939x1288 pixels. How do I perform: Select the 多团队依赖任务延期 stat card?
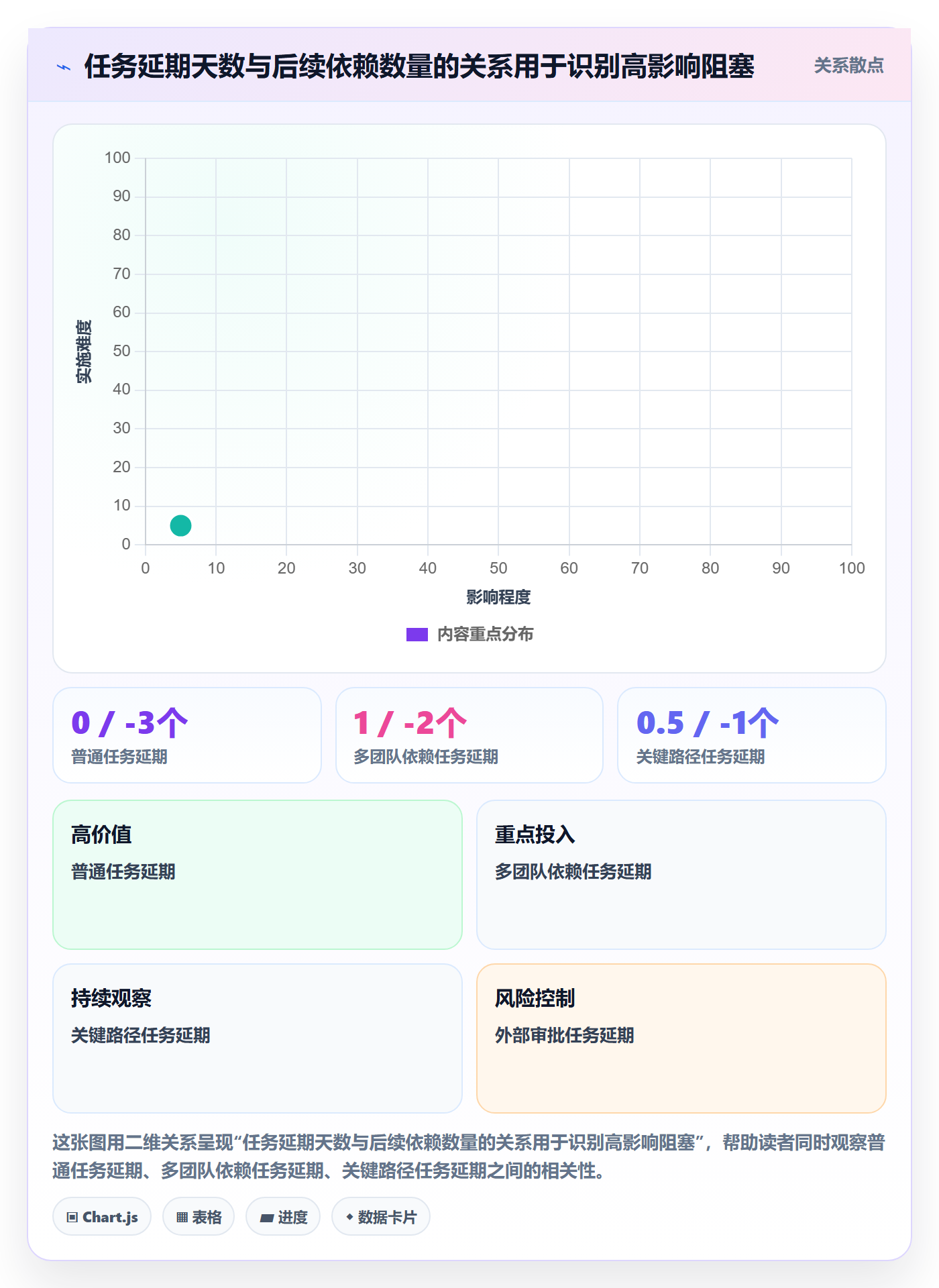click(x=469, y=735)
